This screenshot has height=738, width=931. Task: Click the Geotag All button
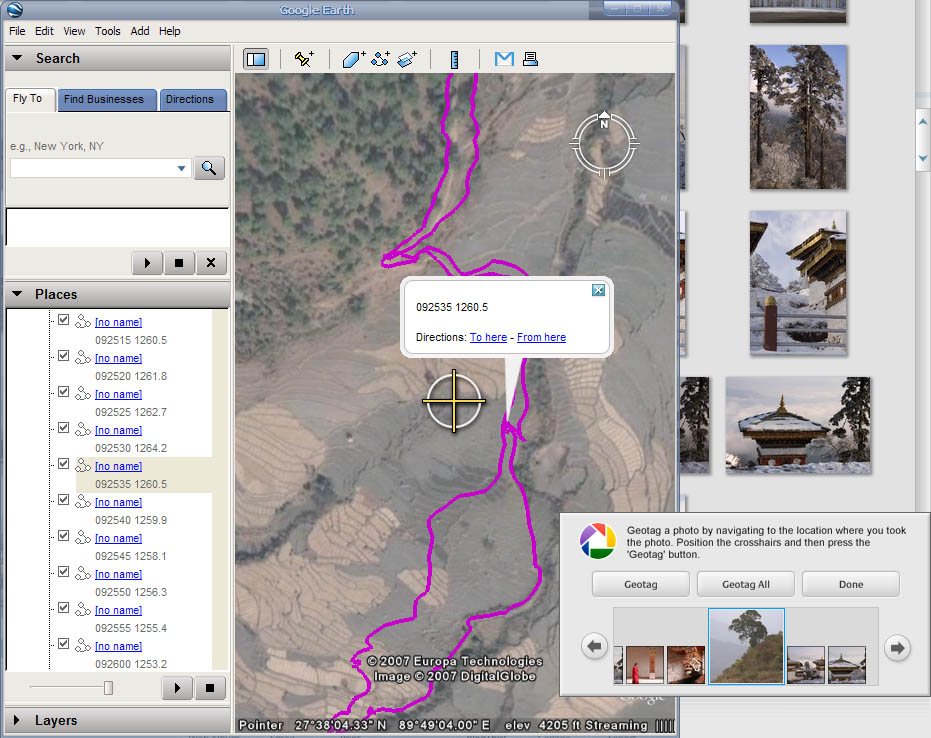(x=746, y=584)
